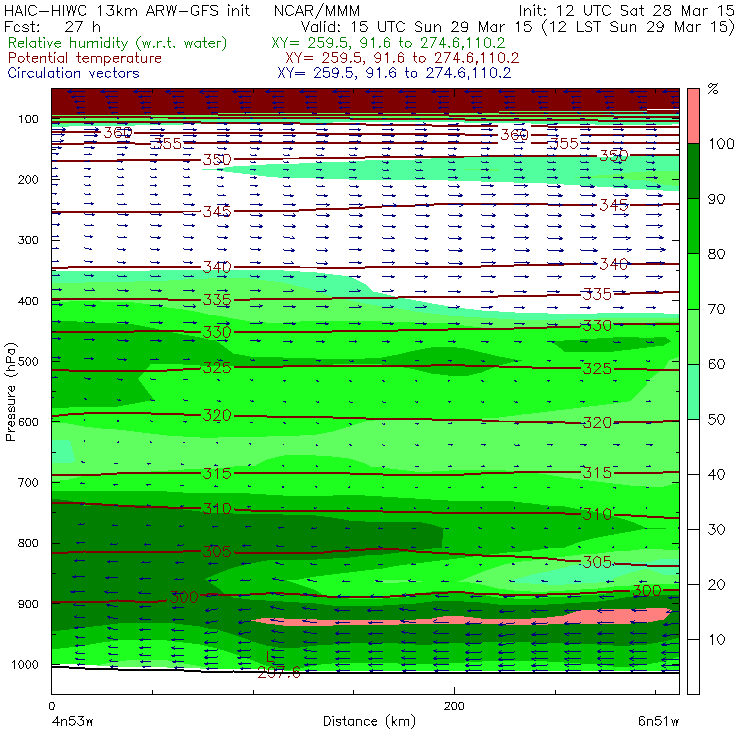Click the left-hand '325' contour label
Viewport: 740px width, 740px height.
217,368
